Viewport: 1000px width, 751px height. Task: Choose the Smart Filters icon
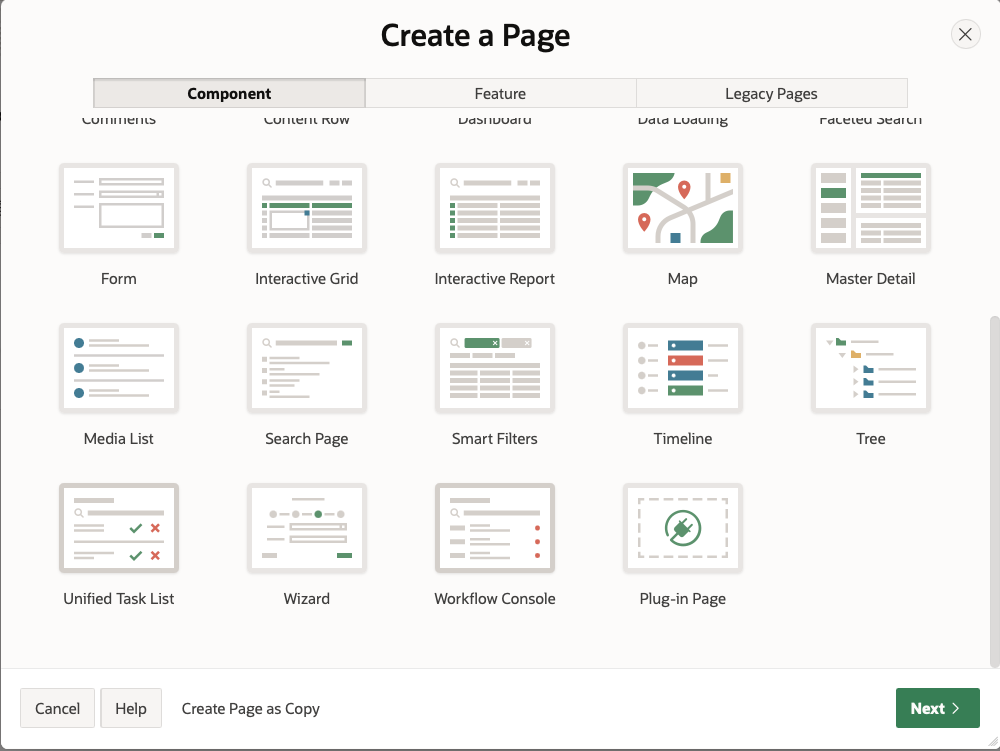click(495, 368)
